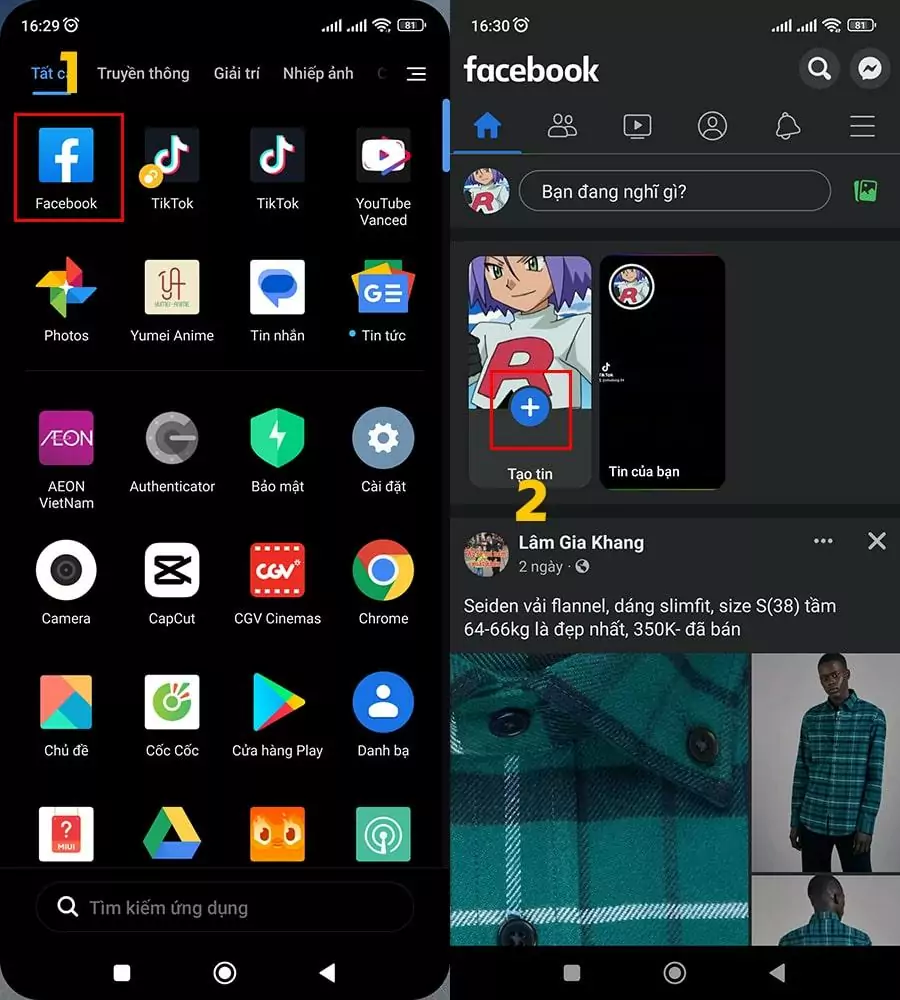900x1000 pixels.
Task: Open Google Drive app icon
Action: coord(172,834)
